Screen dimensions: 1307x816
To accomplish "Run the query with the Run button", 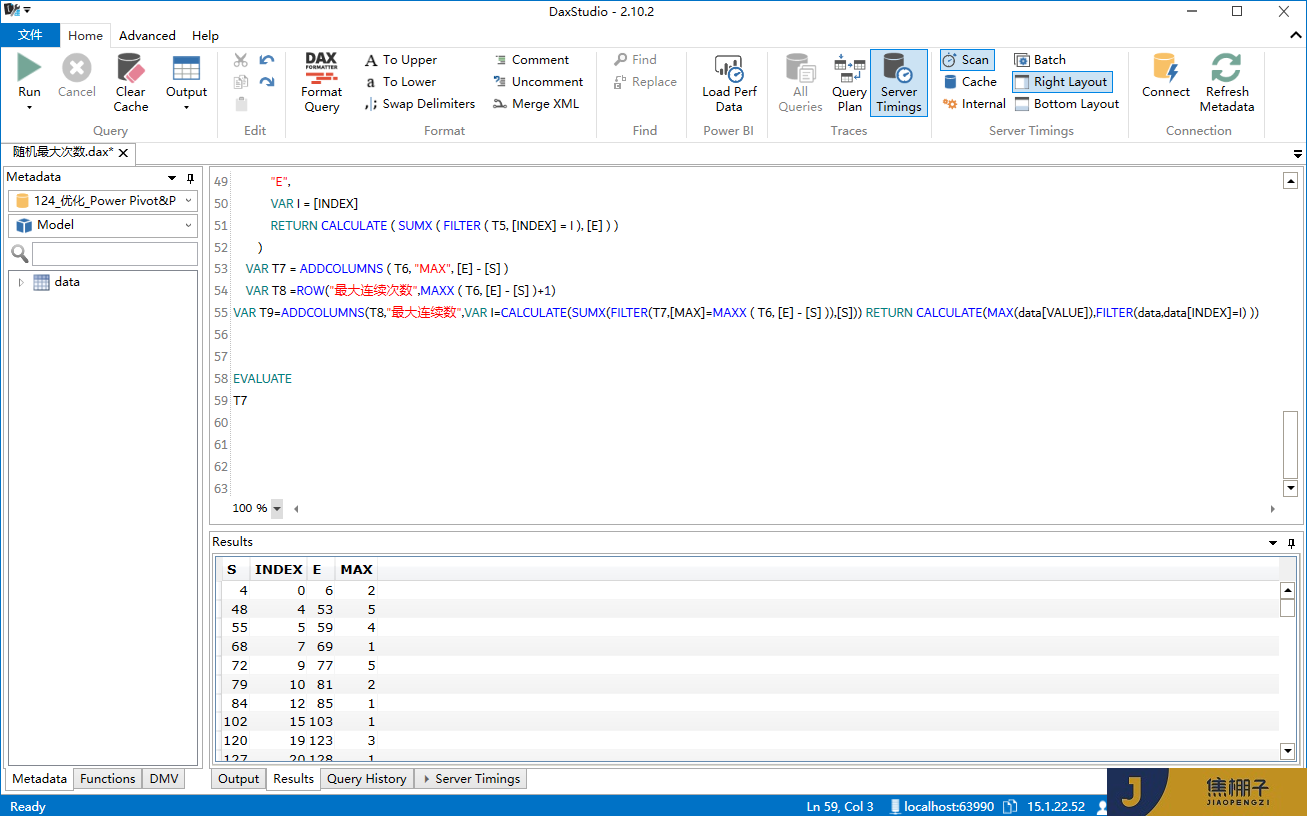I will 30,76.
